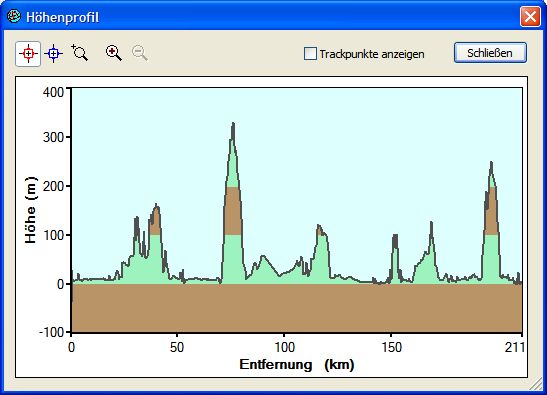Click the 150 distance axis value
The width and height of the screenshot is (547, 395).
tap(391, 347)
